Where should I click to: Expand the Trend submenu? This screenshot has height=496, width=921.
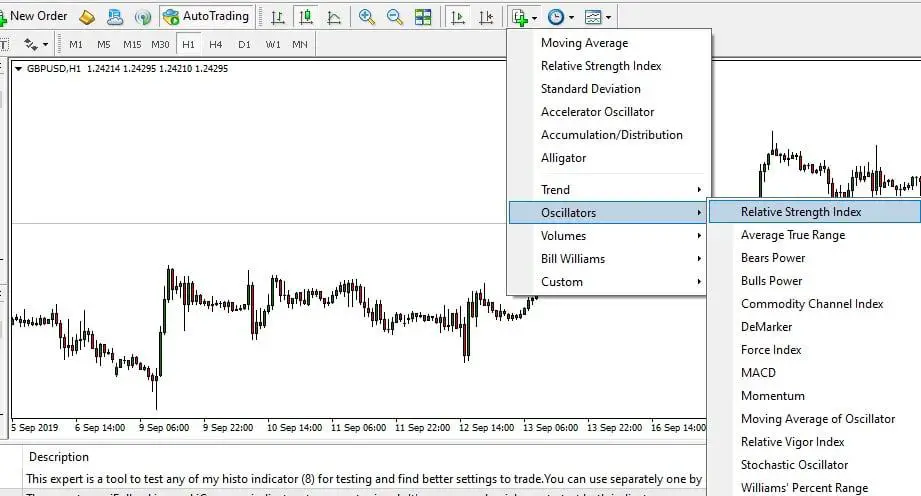click(609, 190)
